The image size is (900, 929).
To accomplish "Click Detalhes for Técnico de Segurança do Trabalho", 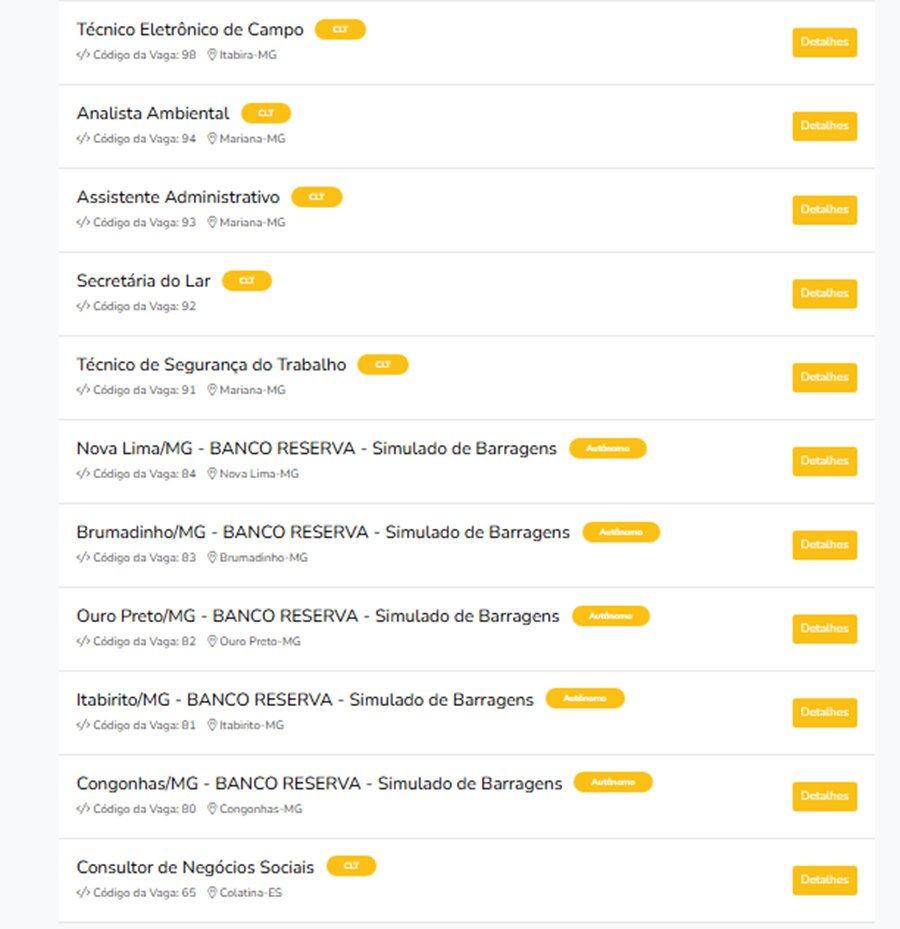I will click(x=824, y=377).
